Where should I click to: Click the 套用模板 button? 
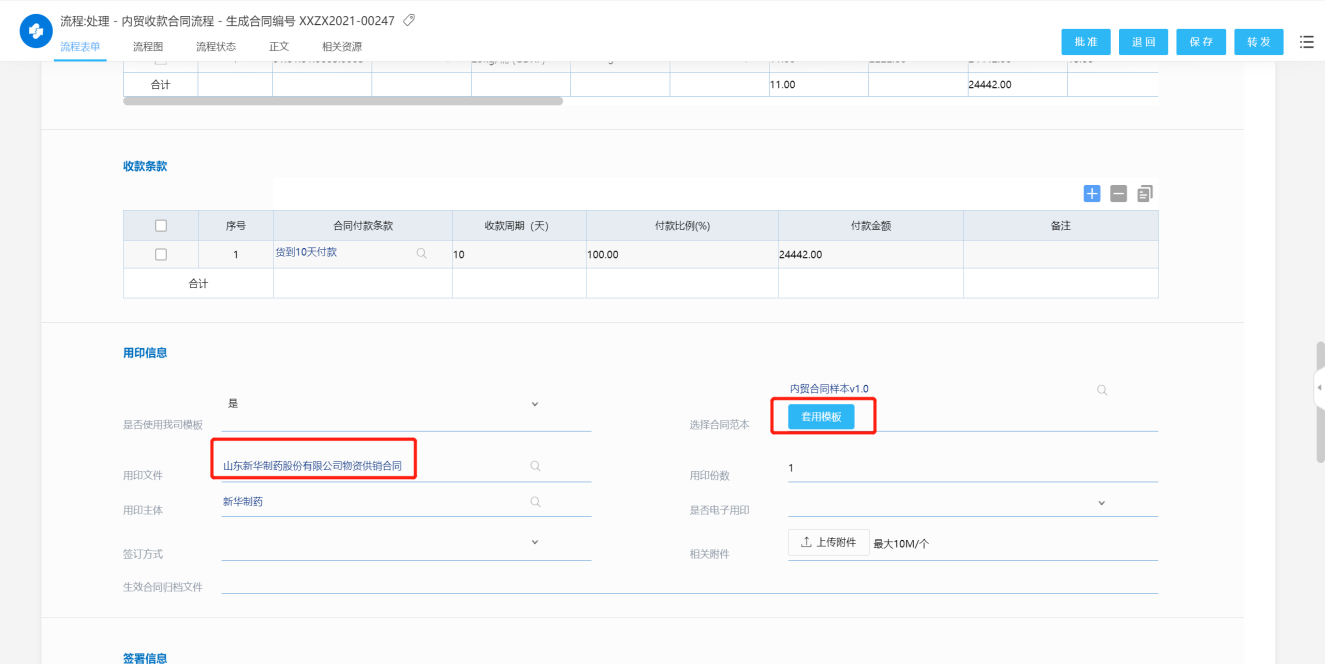[x=821, y=417]
